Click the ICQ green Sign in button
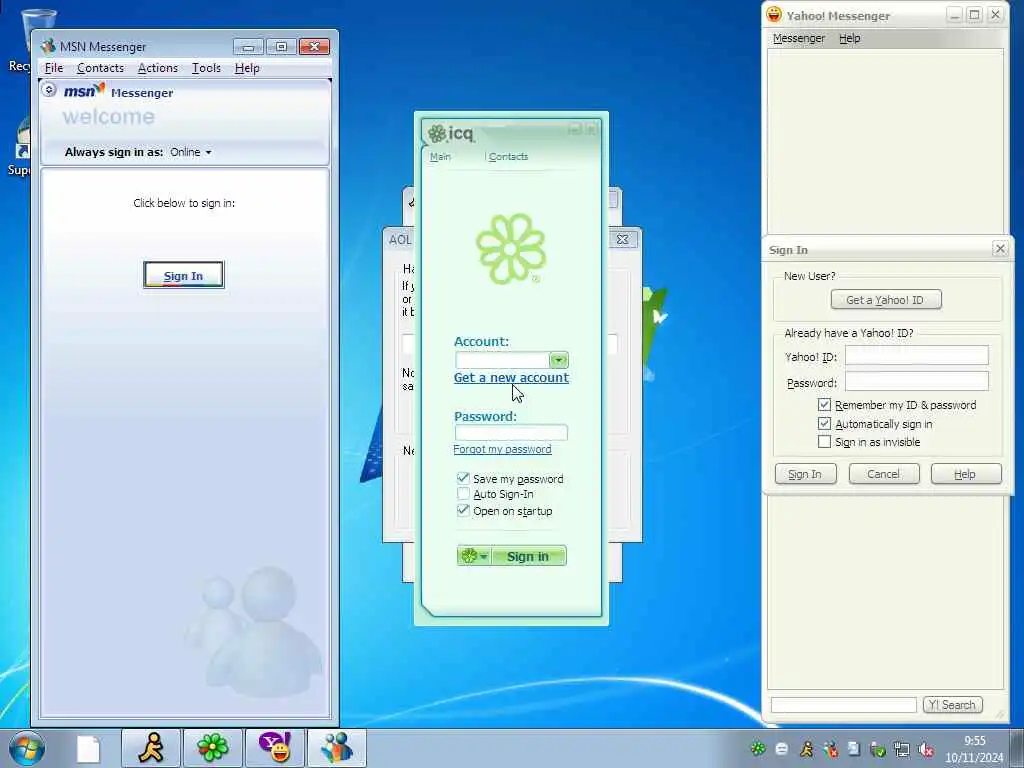 [x=528, y=556]
